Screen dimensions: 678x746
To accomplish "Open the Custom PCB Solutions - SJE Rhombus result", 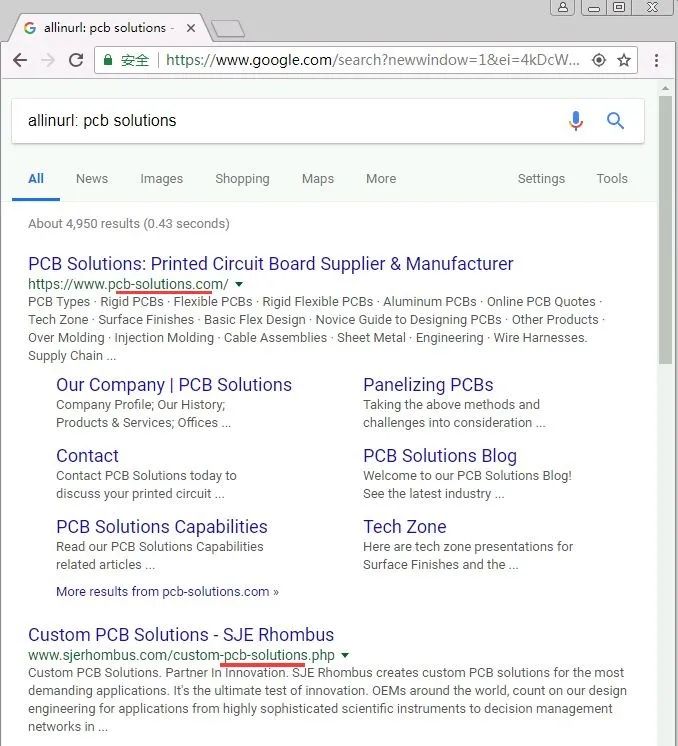I will click(x=181, y=635).
